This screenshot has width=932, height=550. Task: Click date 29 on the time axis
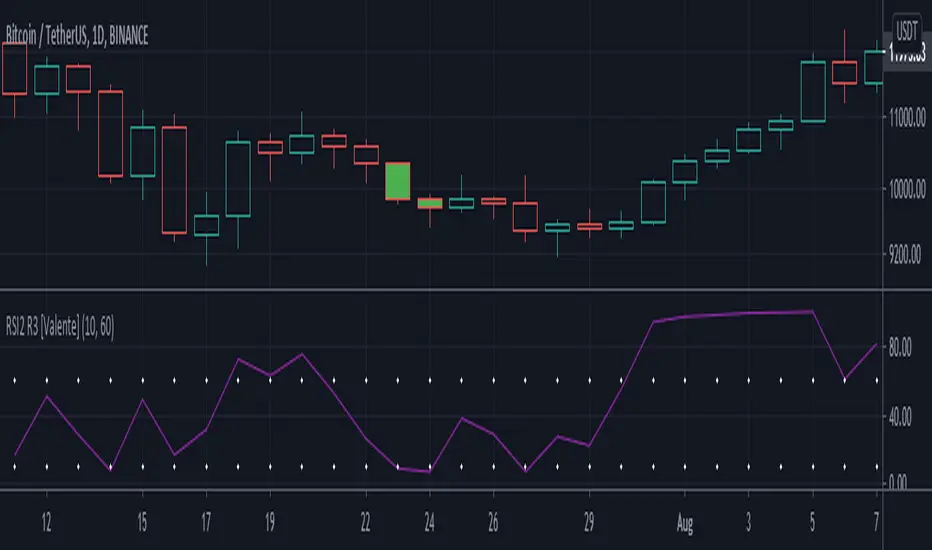tap(589, 521)
